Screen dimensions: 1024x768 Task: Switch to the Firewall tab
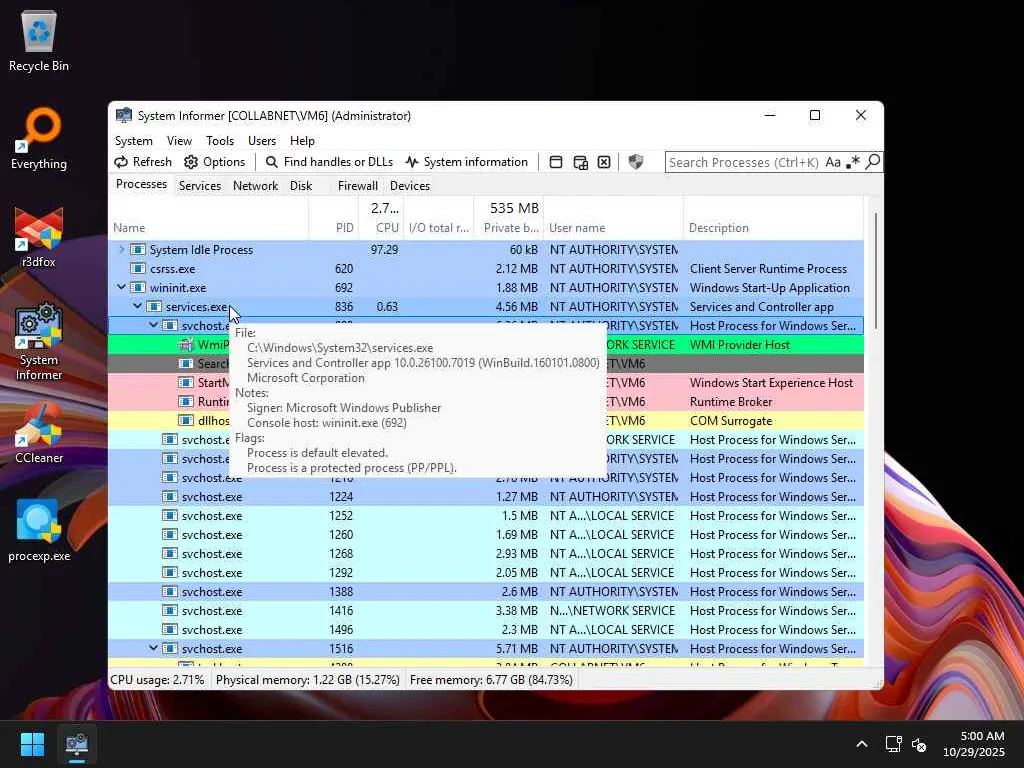click(358, 185)
